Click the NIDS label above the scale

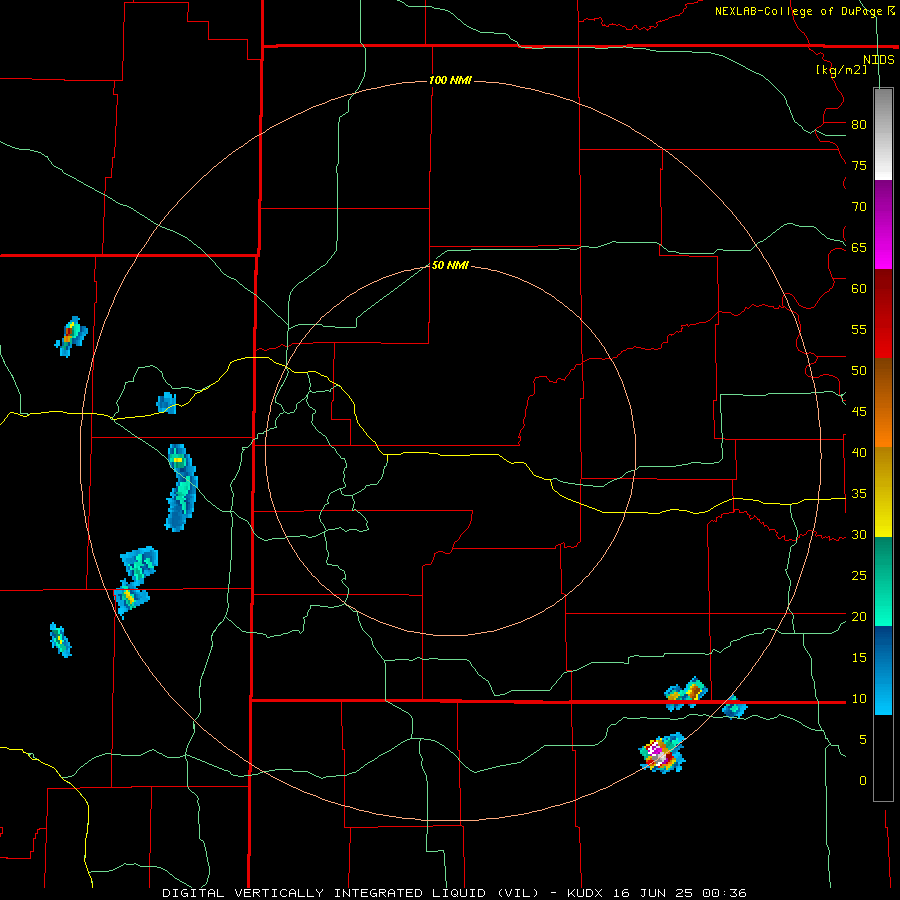pyautogui.click(x=879, y=60)
